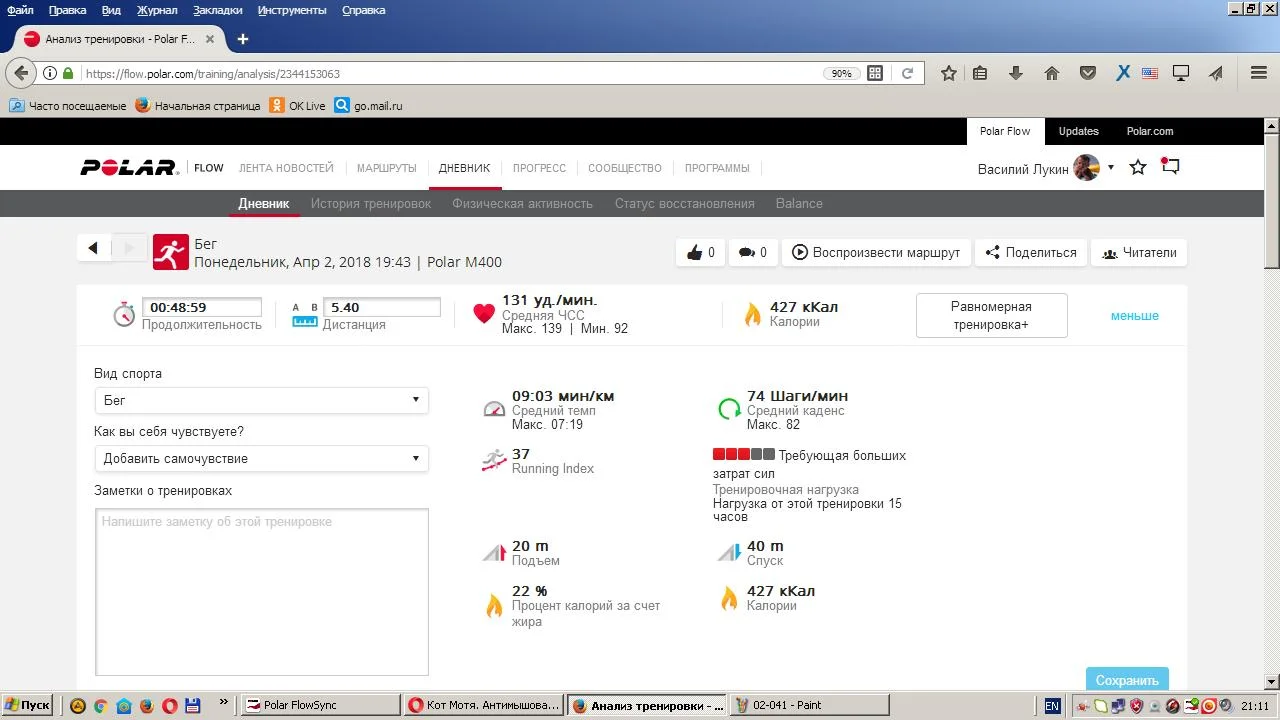This screenshot has height=720, width=1280.
Task: Show site information icon in the address bar
Action: pos(50,73)
